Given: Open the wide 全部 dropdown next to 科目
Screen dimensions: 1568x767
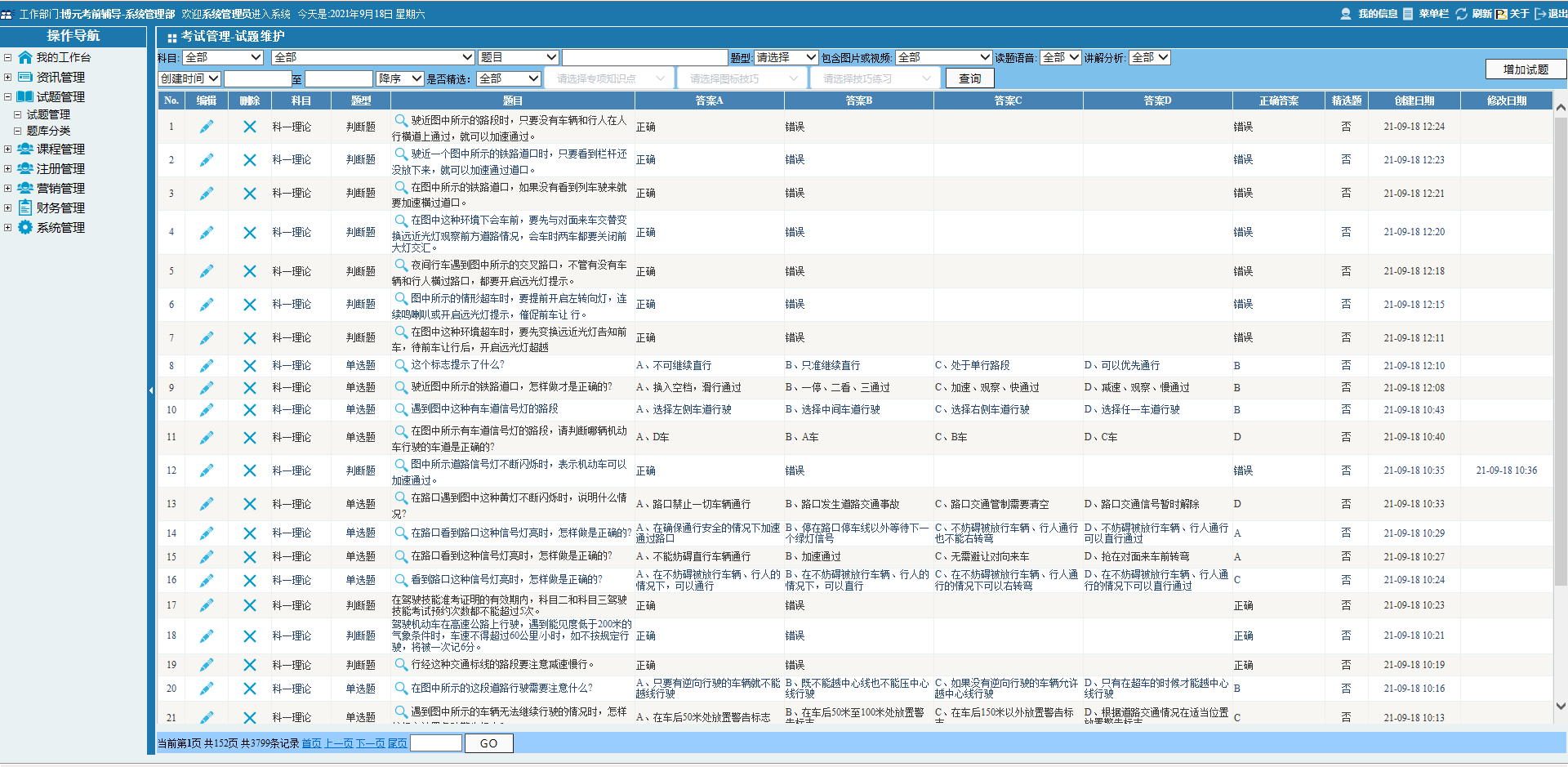Looking at the screenshot, I should tap(373, 57).
